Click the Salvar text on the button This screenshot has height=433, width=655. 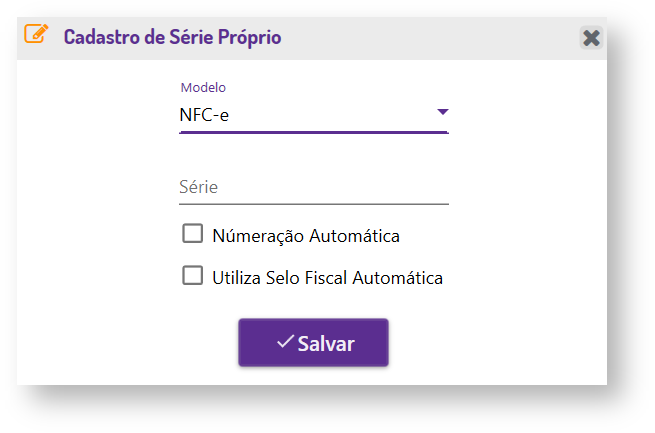point(326,344)
